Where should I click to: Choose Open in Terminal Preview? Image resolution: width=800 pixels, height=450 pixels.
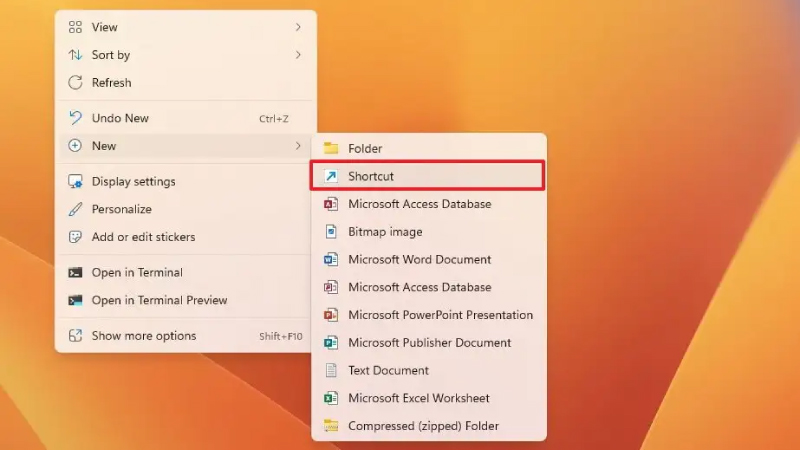click(185, 300)
